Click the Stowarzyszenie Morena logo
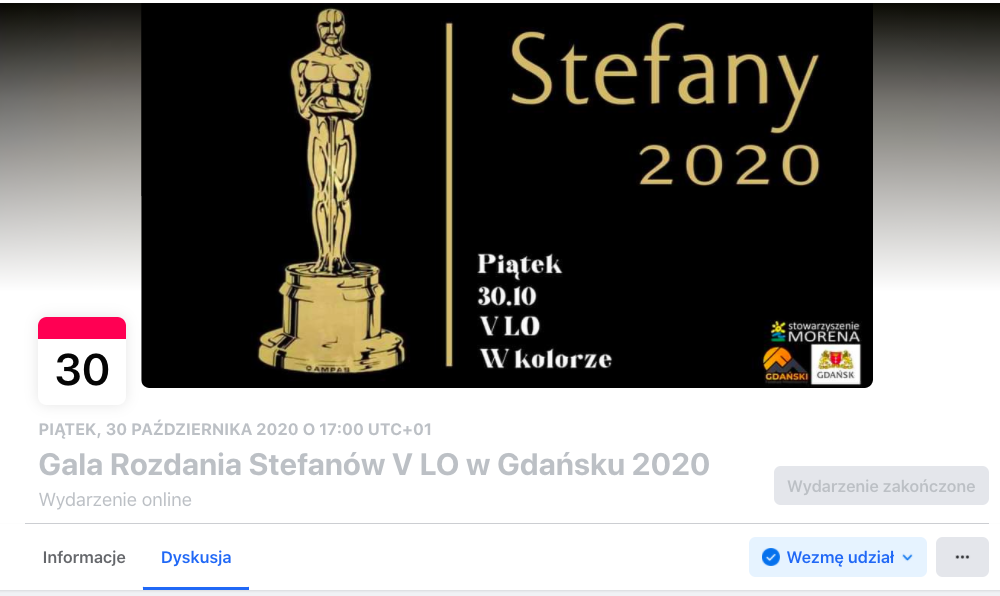 click(815, 332)
